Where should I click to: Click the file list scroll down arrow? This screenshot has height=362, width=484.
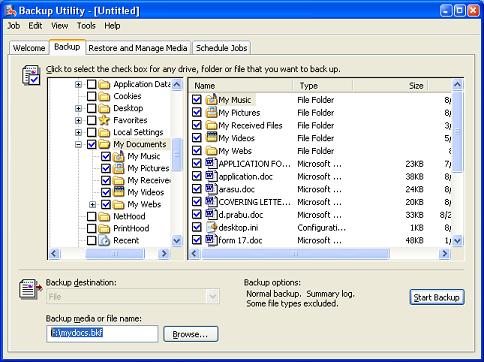coord(457,240)
